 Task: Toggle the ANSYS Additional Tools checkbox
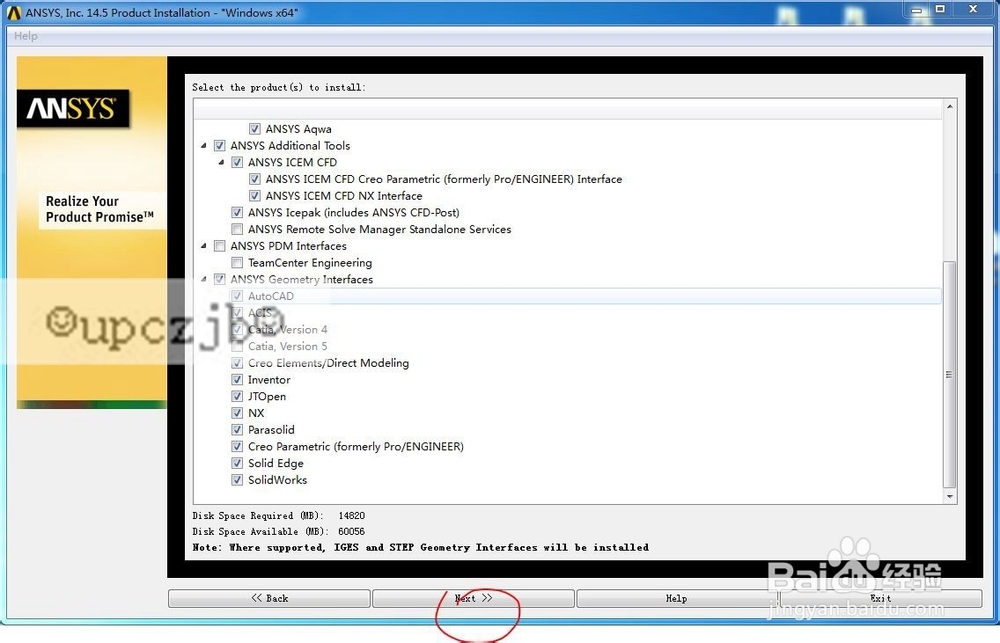pos(219,145)
